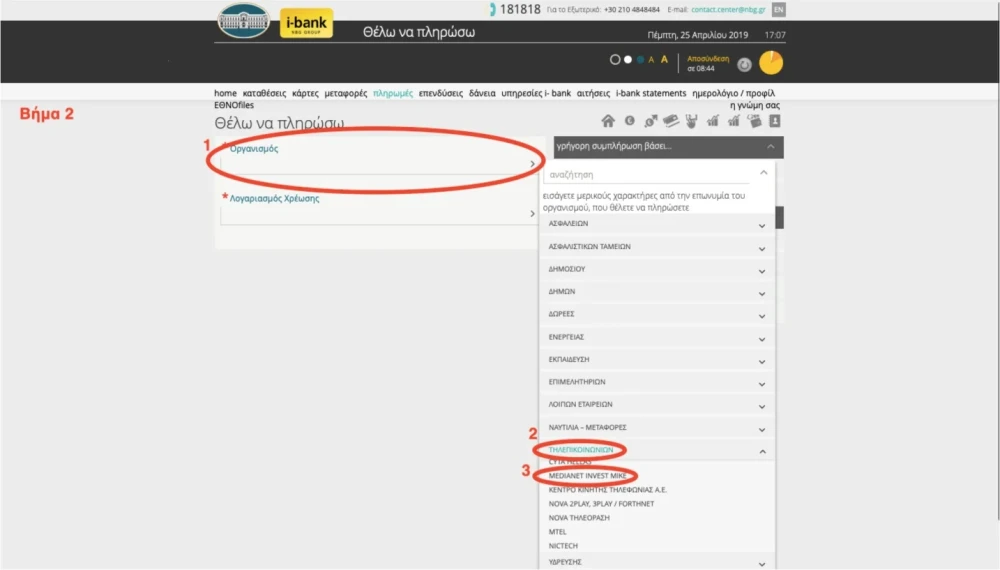Screen dimensions: 1000x570
Task: Open the κάρτες menu
Action: click(x=305, y=93)
